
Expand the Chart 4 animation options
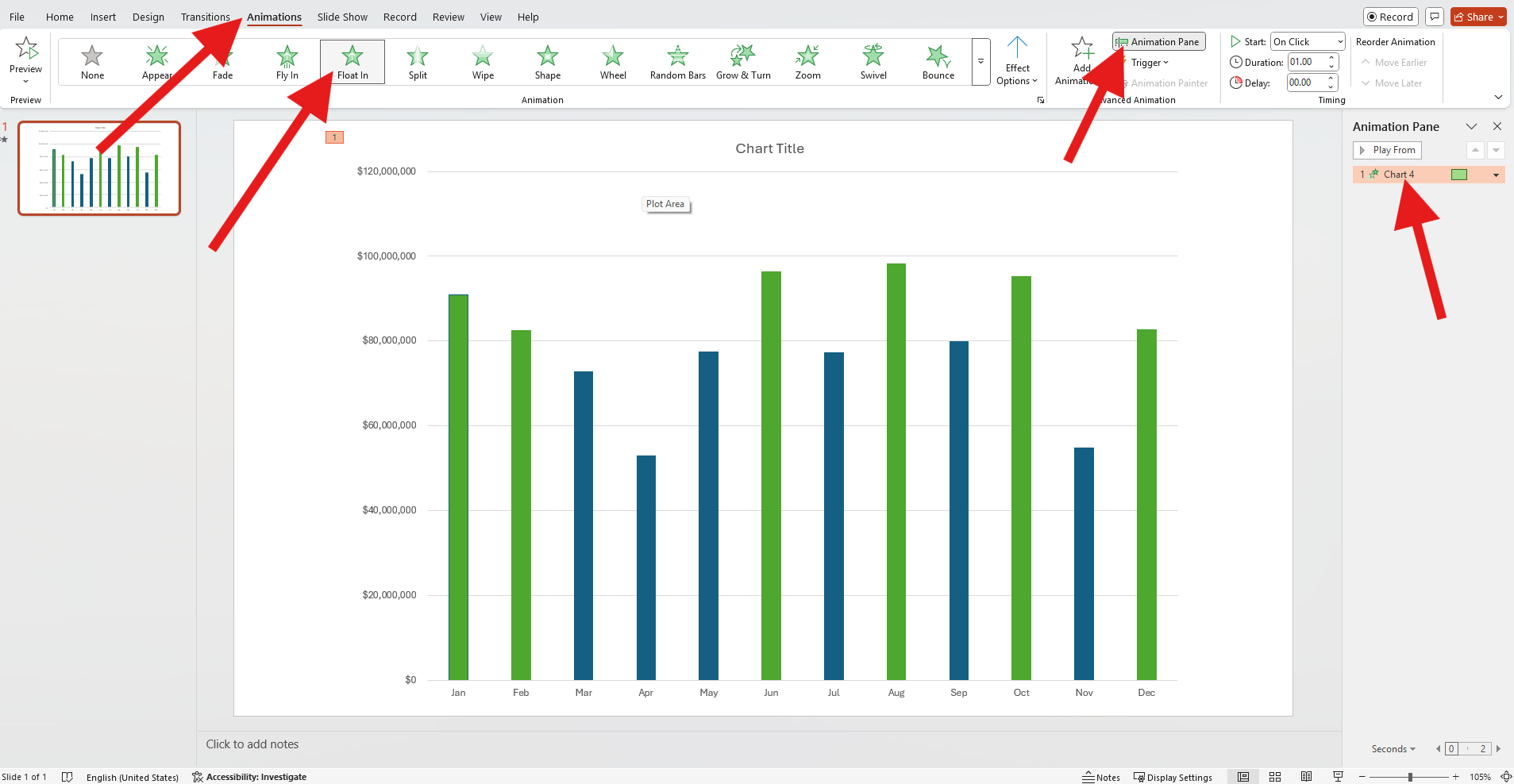(x=1496, y=174)
